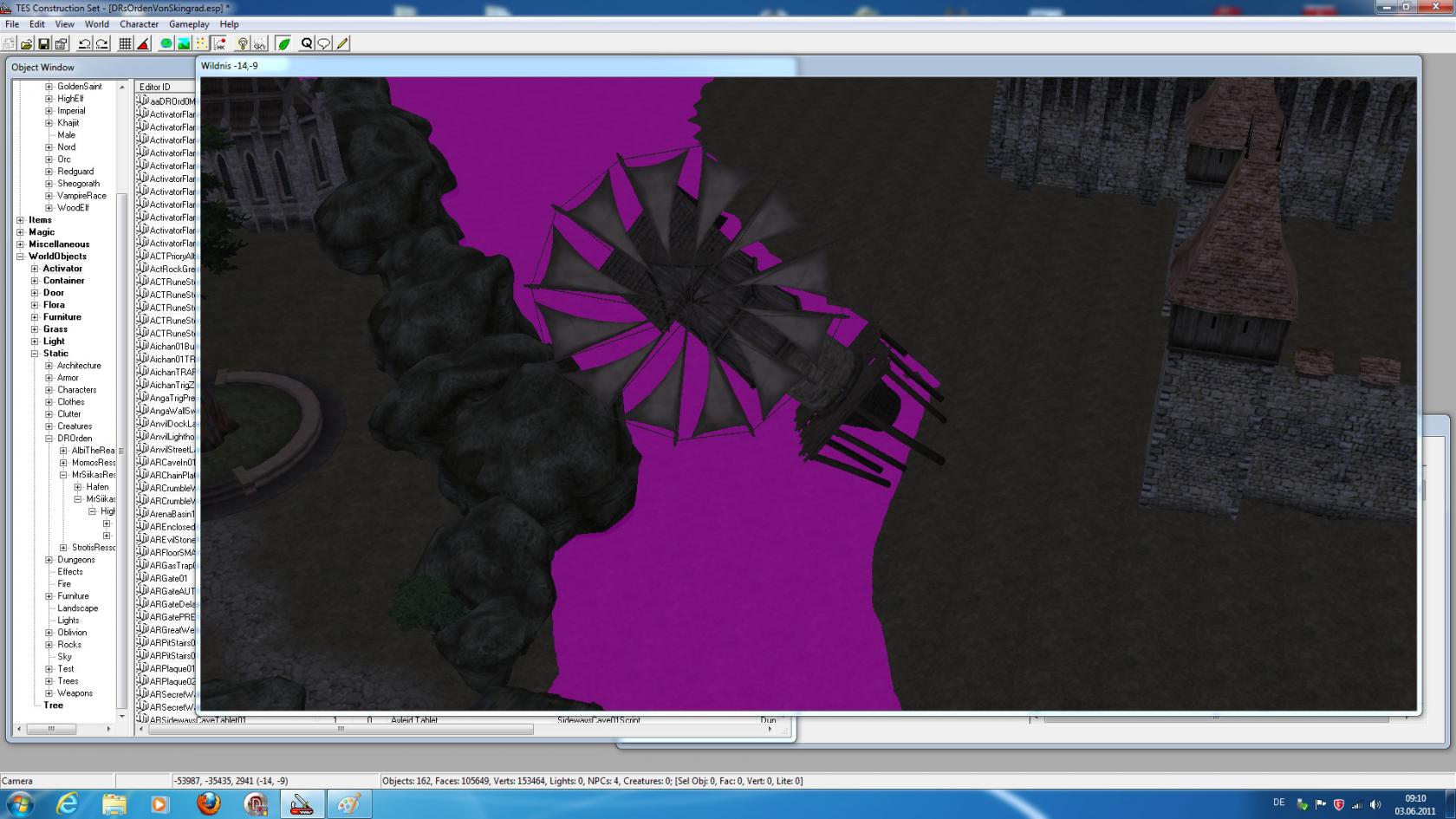Open the world globe toolbar icon
1456x819 pixels.
click(166, 43)
